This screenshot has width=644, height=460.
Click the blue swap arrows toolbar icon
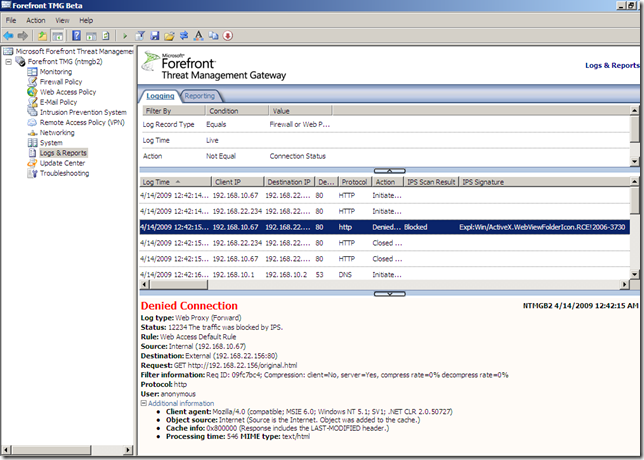(184, 36)
